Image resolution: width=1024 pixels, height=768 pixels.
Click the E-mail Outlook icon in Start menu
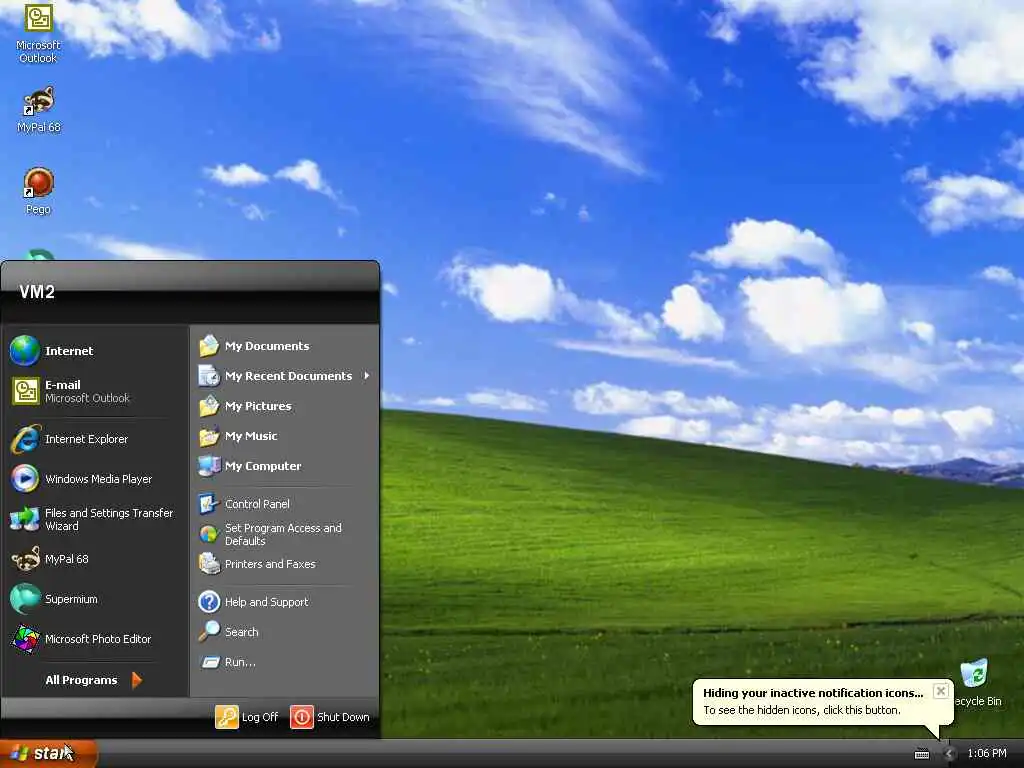pyautogui.click(x=25, y=391)
